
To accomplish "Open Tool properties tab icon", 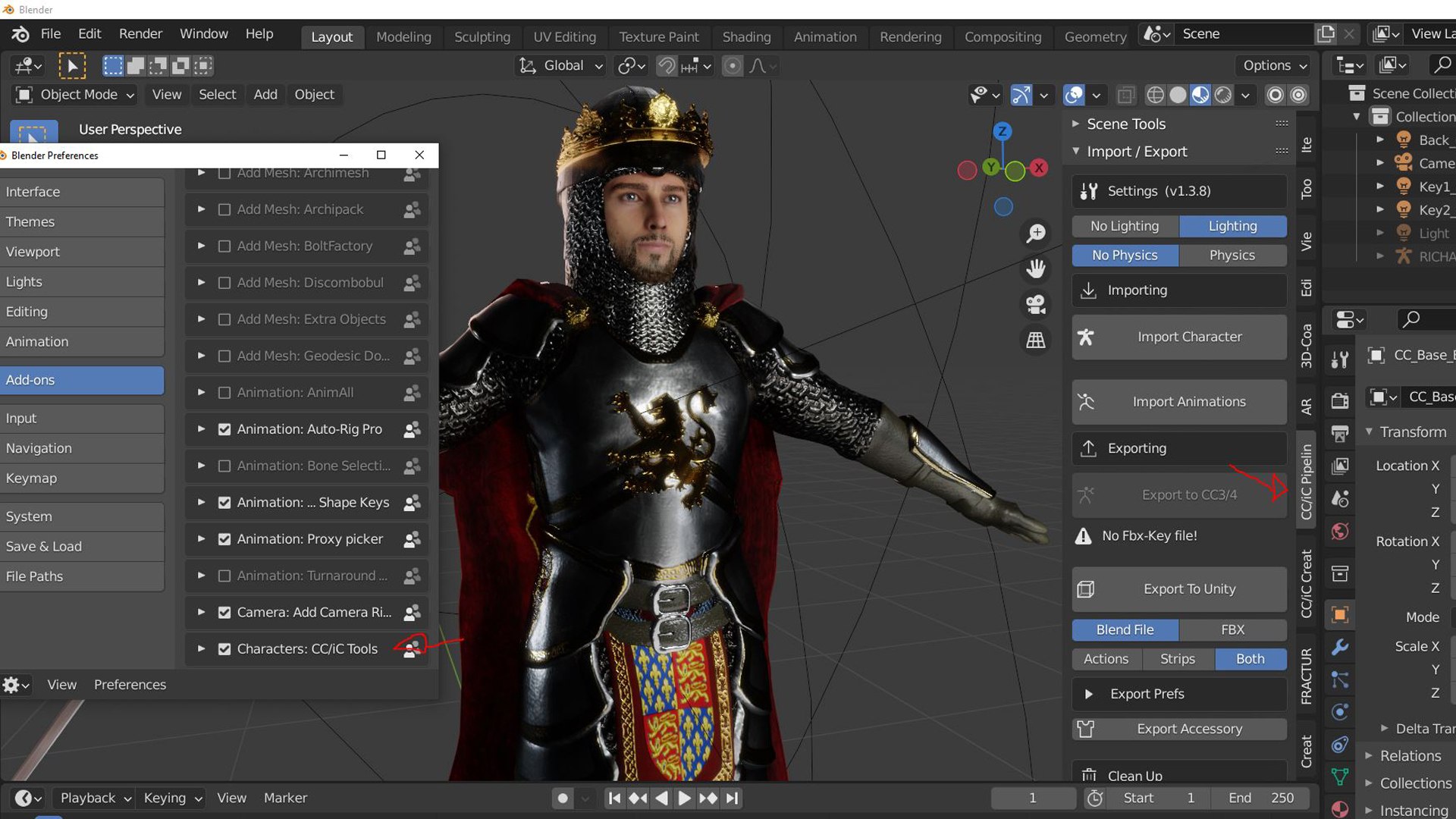I will pyautogui.click(x=1340, y=359).
